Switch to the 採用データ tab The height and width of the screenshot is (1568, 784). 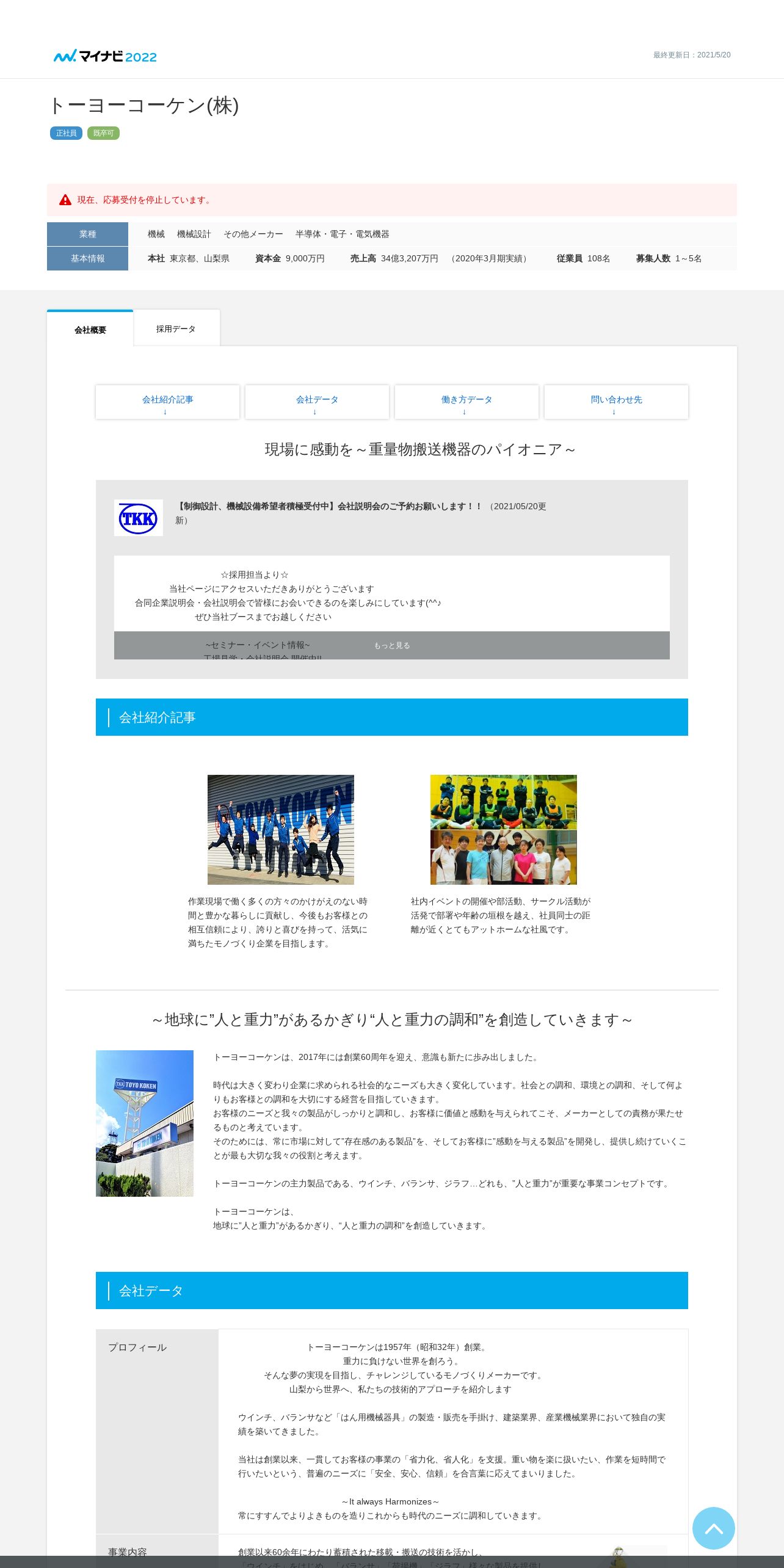(176, 328)
